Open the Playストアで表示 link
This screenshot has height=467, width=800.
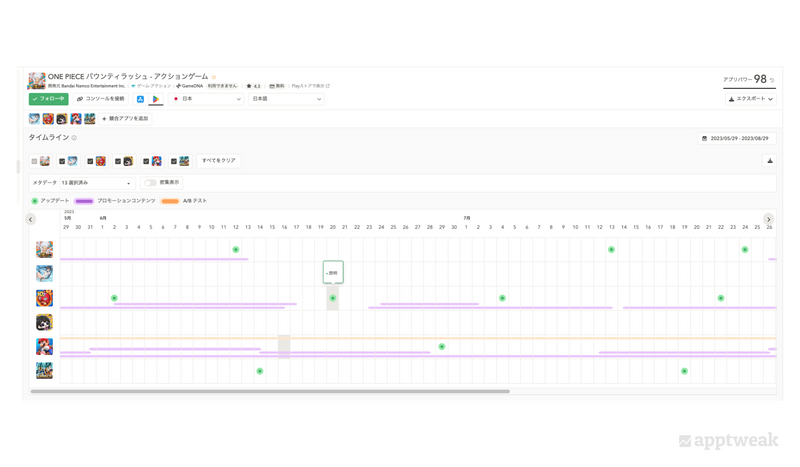[311, 86]
